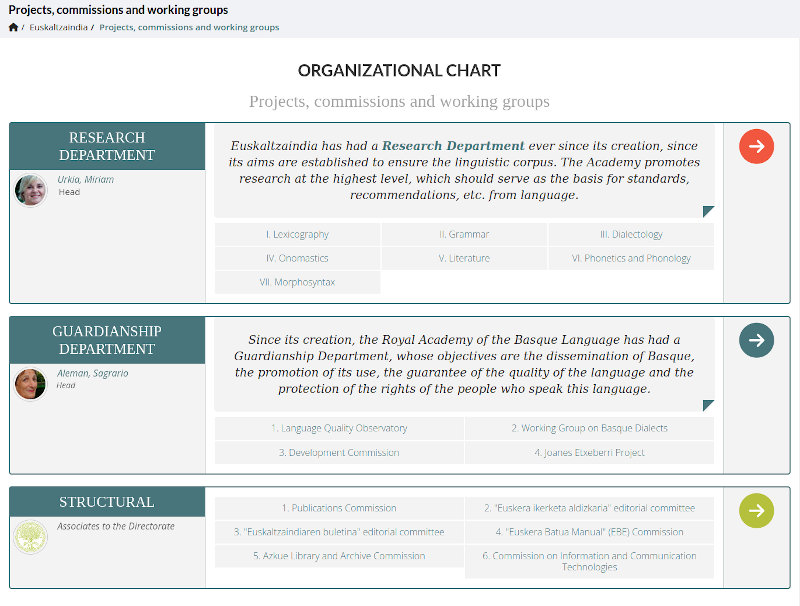Open Guardianship Department via teal arrow button

click(x=756, y=340)
